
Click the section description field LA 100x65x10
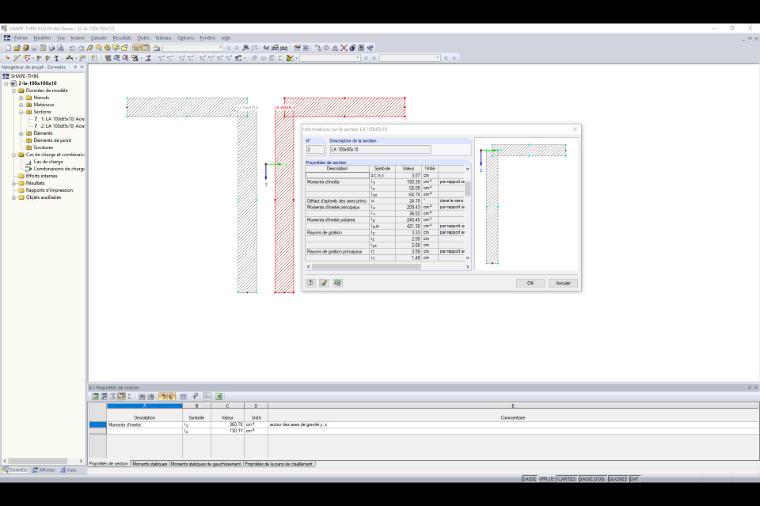(x=380, y=149)
